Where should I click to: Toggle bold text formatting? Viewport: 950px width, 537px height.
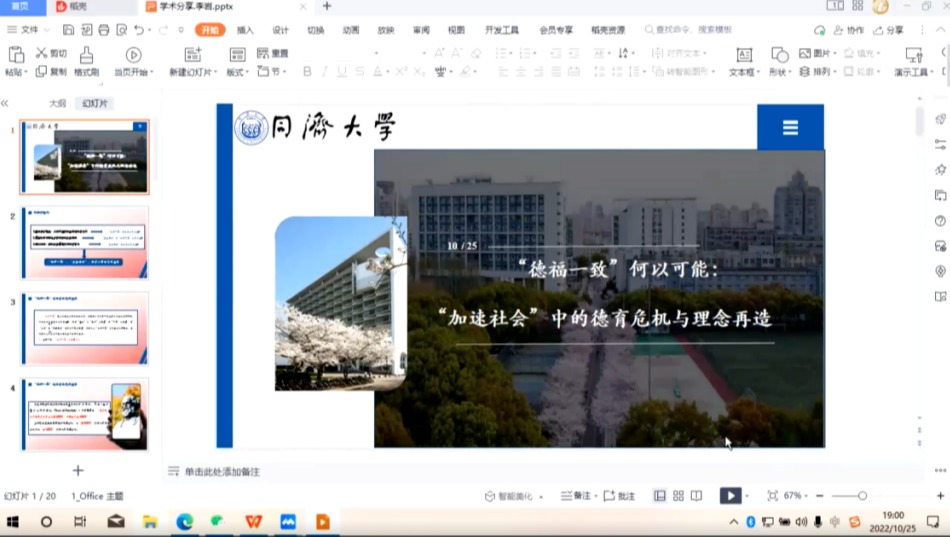307,72
